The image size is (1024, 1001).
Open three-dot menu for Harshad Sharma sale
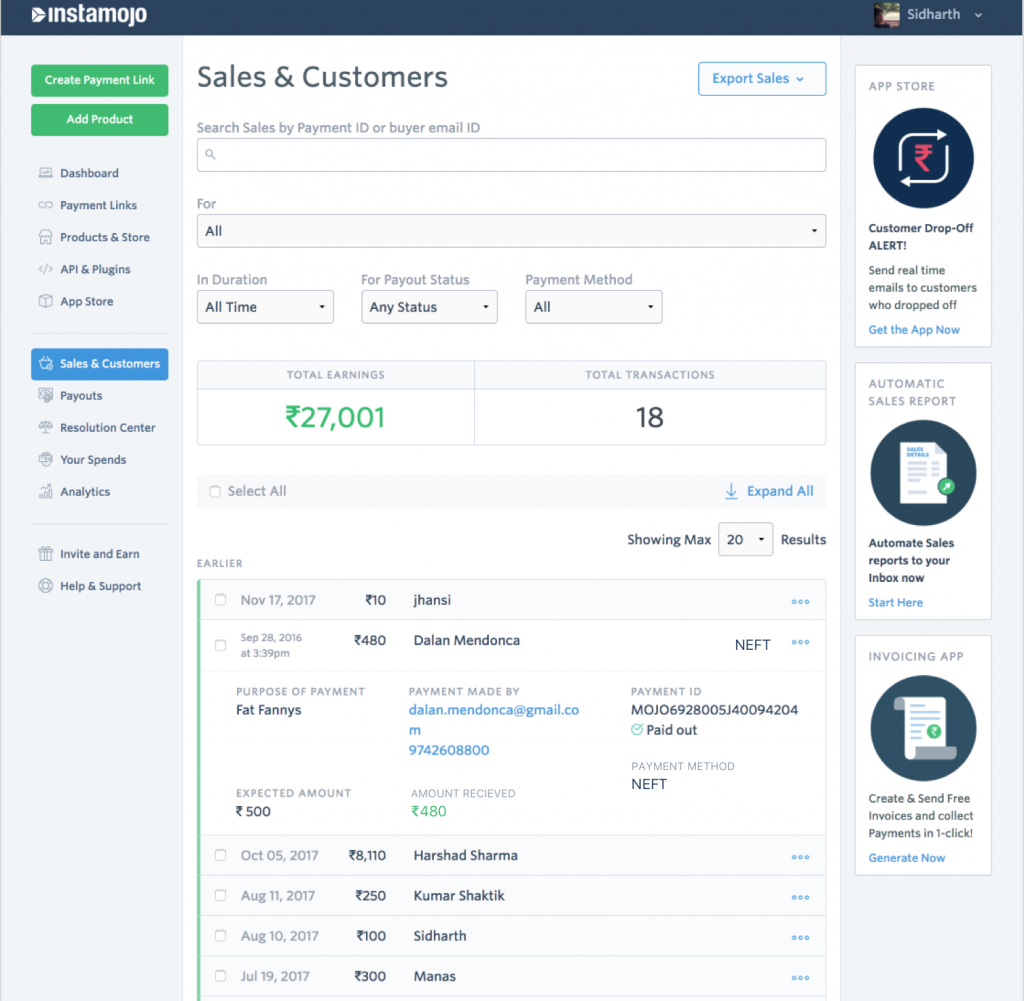point(800,857)
